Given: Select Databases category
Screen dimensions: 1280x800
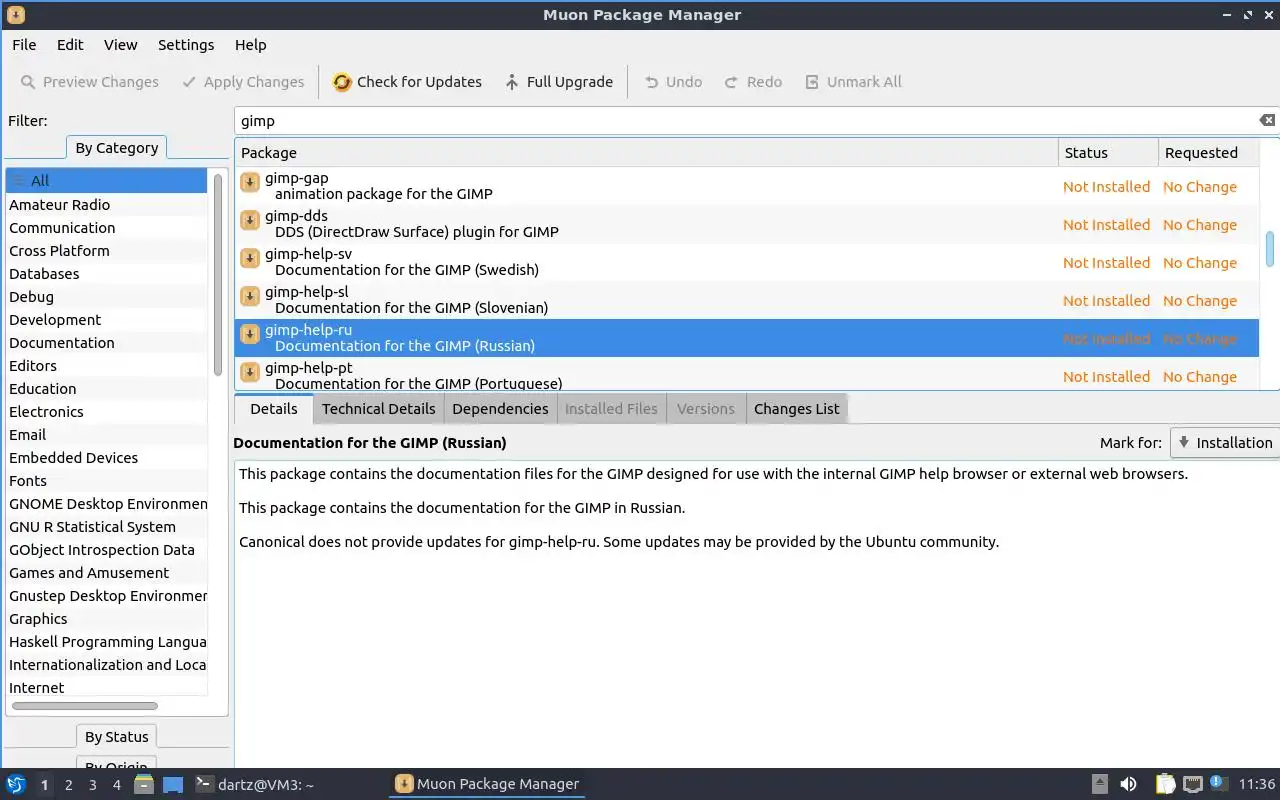Looking at the screenshot, I should point(107,273).
